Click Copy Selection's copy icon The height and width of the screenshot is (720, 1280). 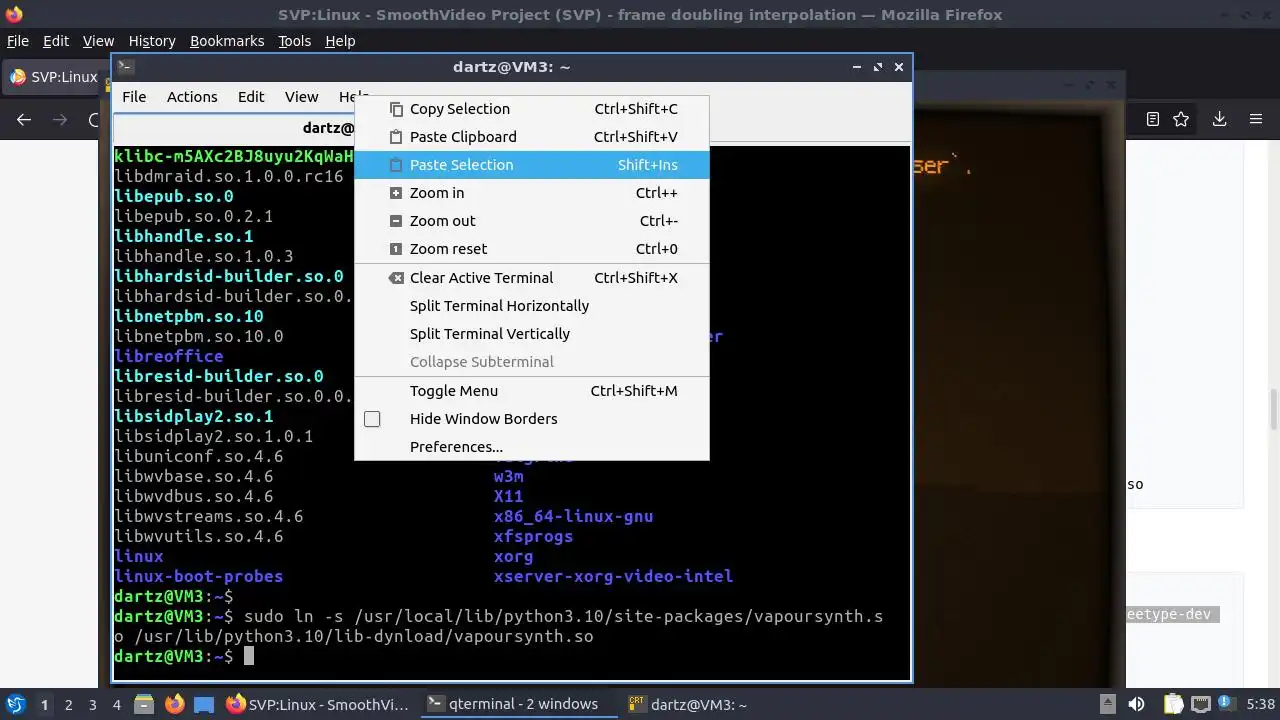(396, 109)
